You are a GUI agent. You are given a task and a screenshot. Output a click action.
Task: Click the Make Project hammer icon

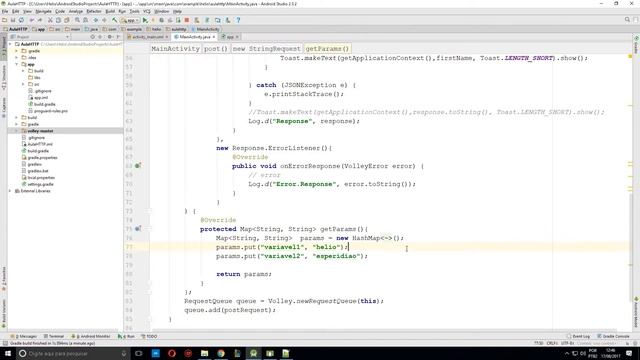(115, 20)
